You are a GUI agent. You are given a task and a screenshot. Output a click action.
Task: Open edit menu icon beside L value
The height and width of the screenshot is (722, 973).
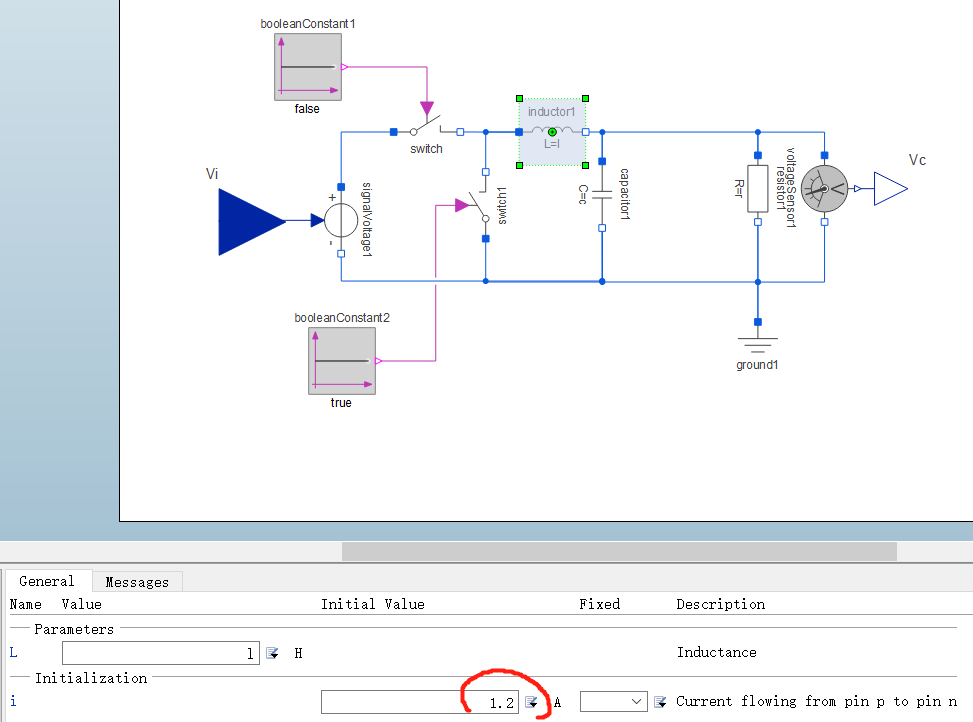point(272,653)
